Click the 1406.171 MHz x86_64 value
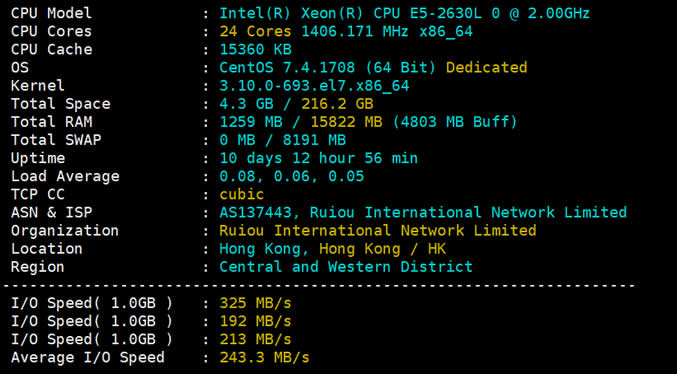The image size is (677, 374). click(387, 32)
